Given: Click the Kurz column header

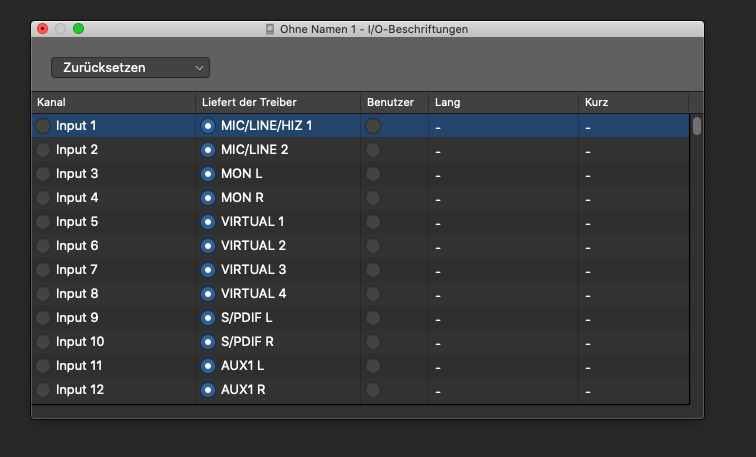Looking at the screenshot, I should tap(632, 103).
